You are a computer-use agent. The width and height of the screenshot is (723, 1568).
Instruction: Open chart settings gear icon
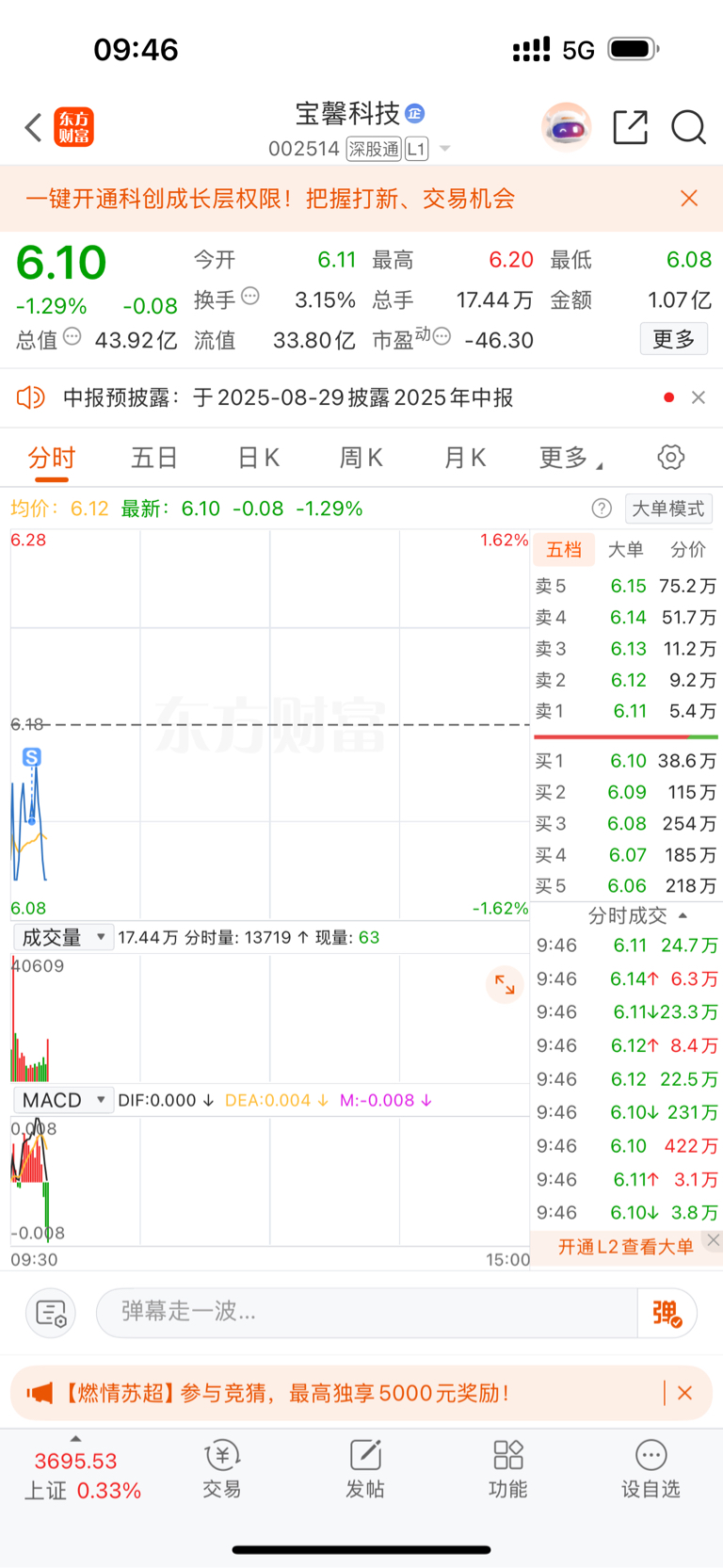click(670, 458)
